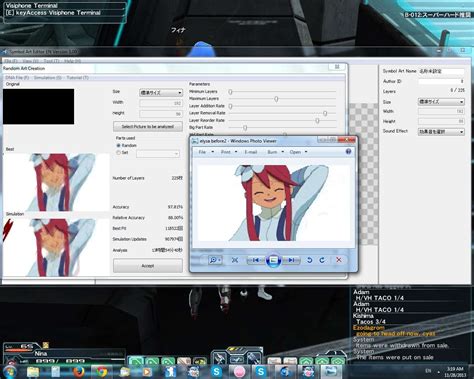Go to previous image in Photo Viewer

(x=256, y=260)
